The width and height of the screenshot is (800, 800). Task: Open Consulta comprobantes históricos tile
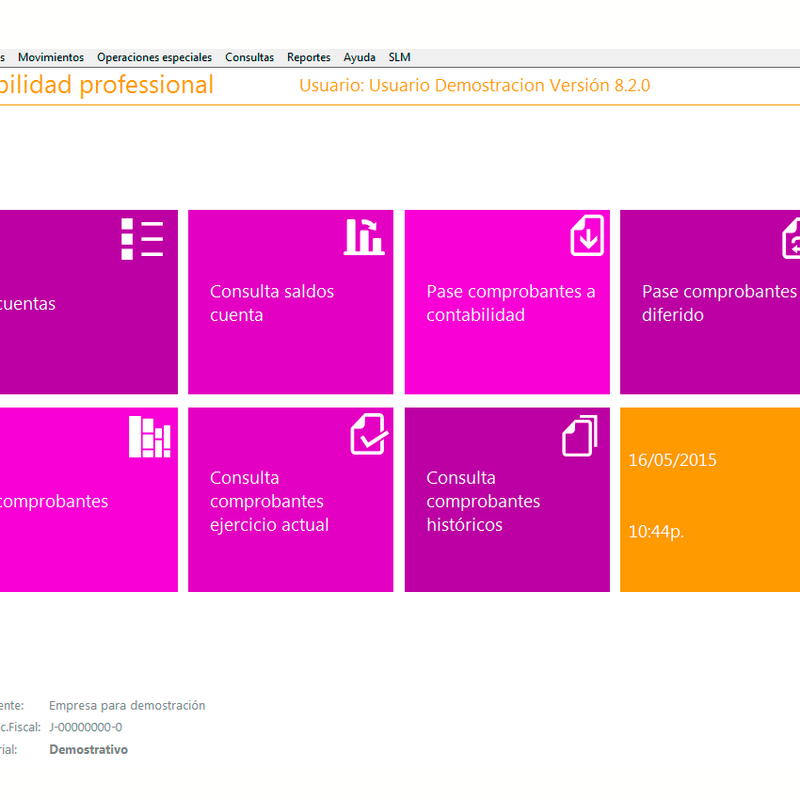point(507,500)
